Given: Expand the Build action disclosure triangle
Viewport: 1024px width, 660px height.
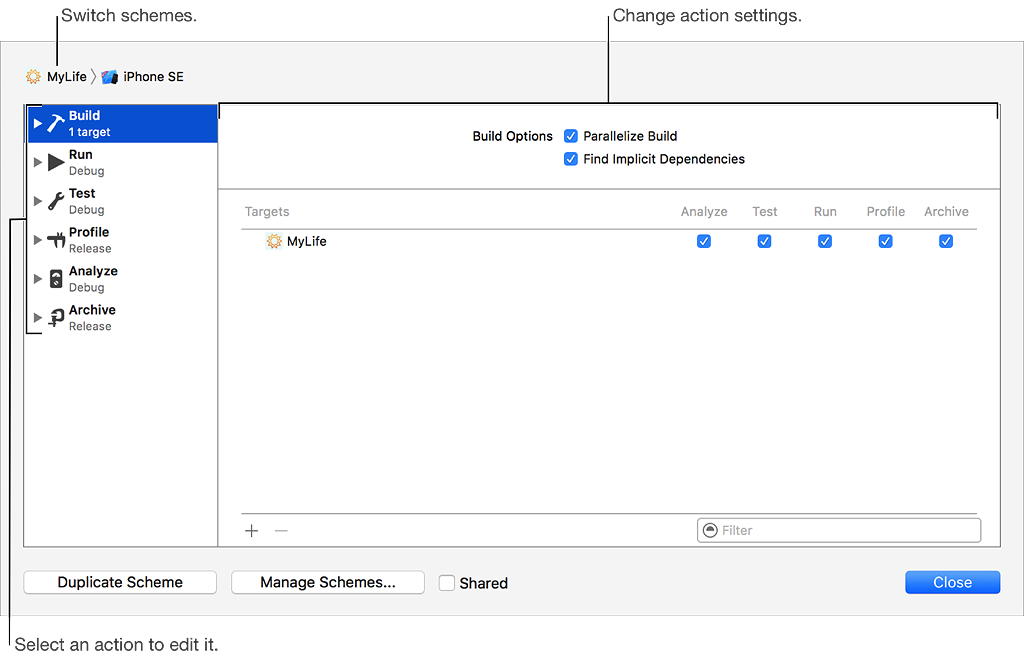Looking at the screenshot, I should pos(37,123).
